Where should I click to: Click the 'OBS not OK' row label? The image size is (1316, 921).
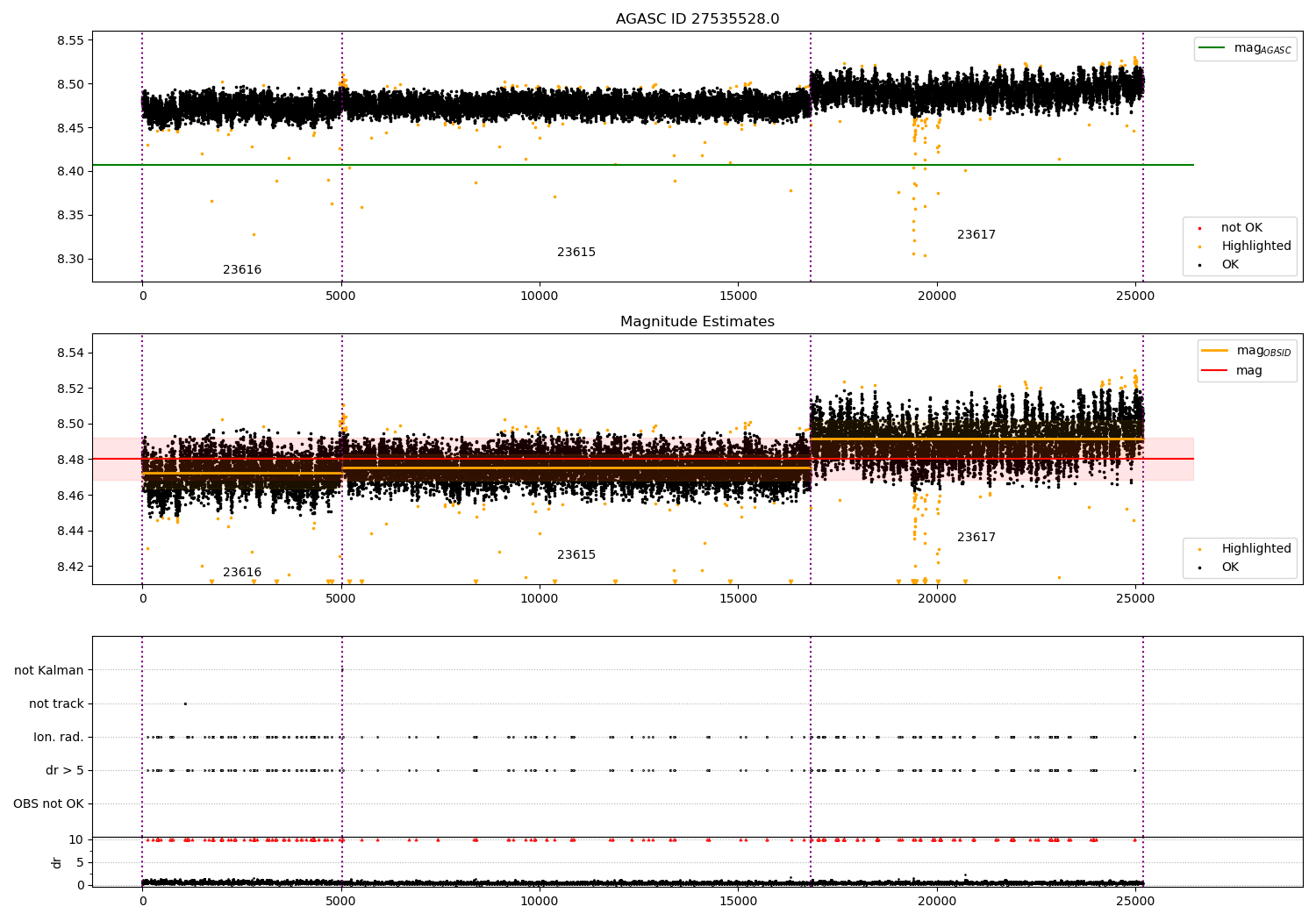[x=48, y=804]
